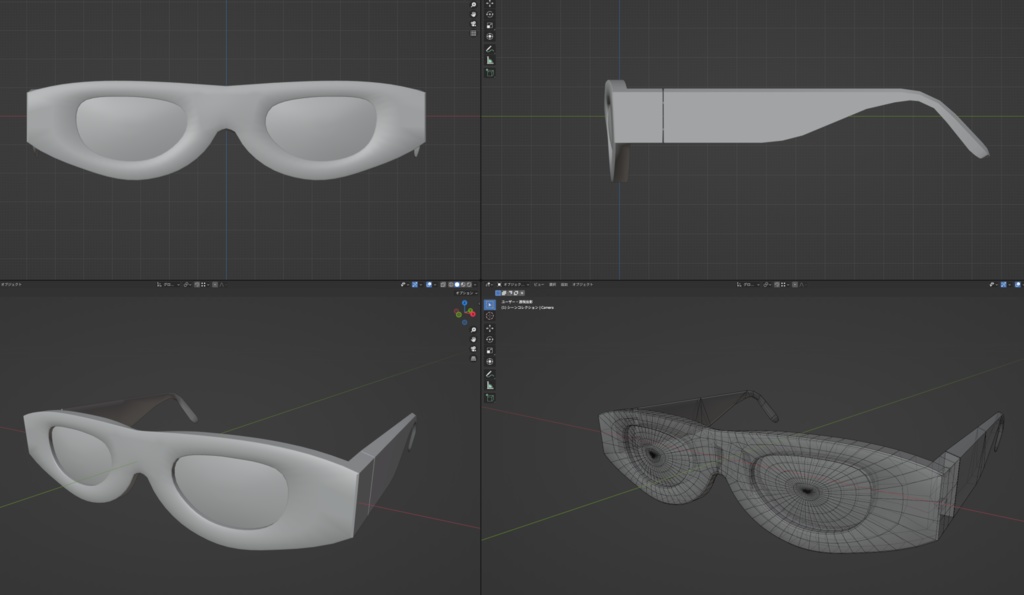
Task: Select the Measure tool
Action: coord(489,385)
